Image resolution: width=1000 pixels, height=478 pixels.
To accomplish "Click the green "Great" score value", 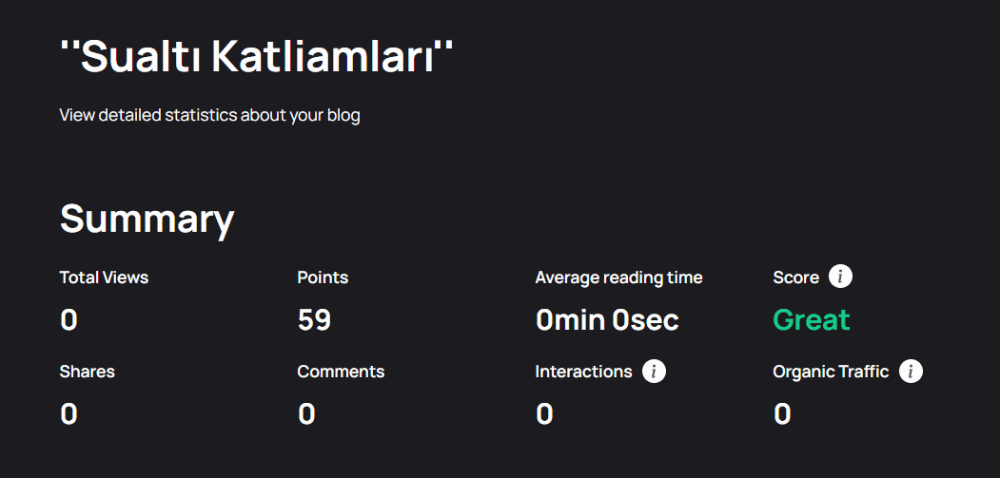I will pyautogui.click(x=811, y=320).
